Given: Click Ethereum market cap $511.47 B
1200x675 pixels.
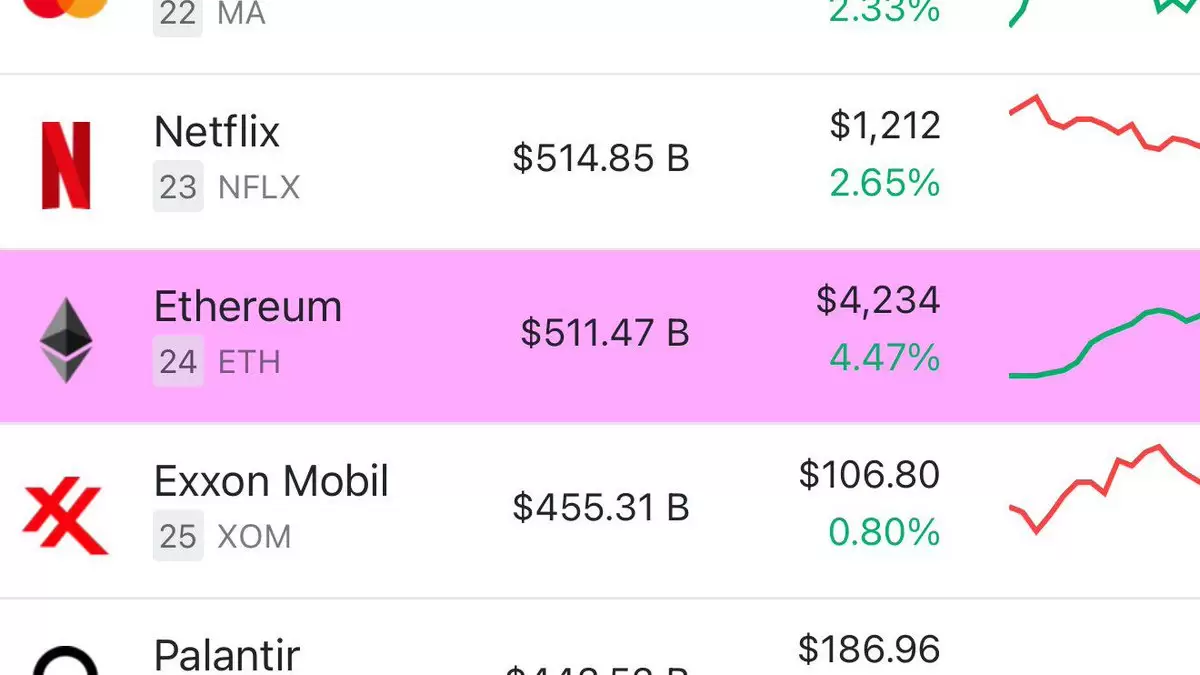Looking at the screenshot, I should pos(605,332).
